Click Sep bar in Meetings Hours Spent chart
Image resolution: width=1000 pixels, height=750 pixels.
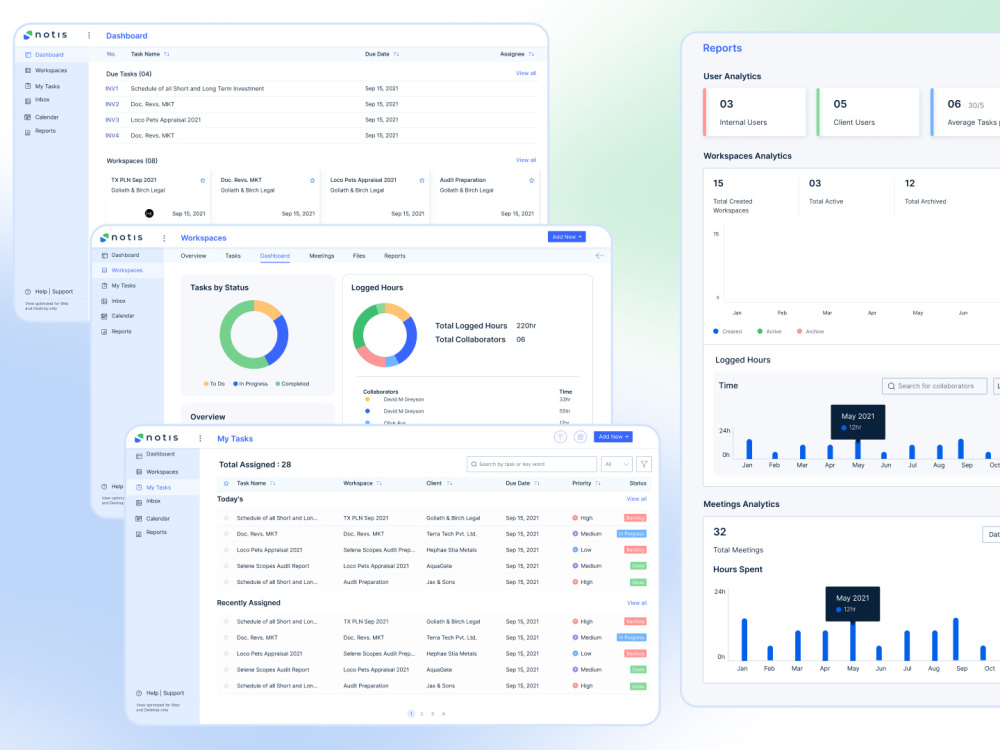coord(956,639)
